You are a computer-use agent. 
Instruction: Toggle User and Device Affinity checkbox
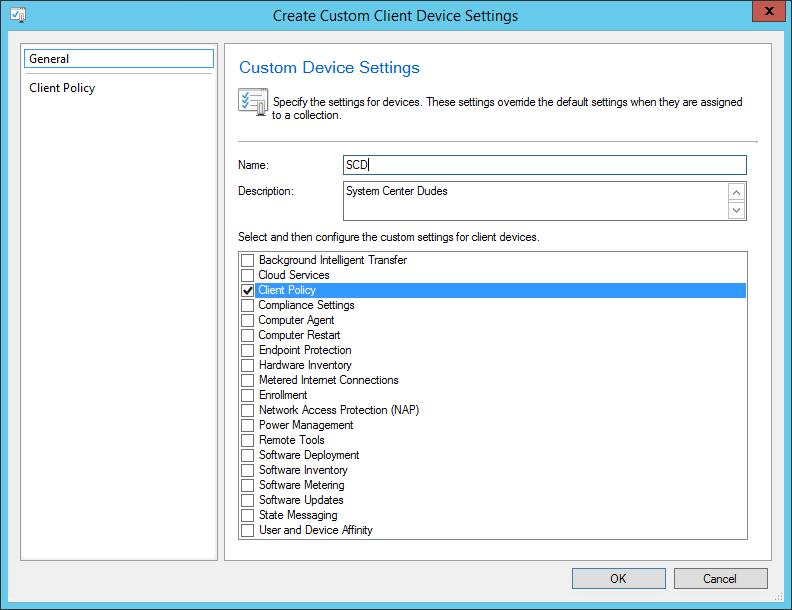pos(248,530)
